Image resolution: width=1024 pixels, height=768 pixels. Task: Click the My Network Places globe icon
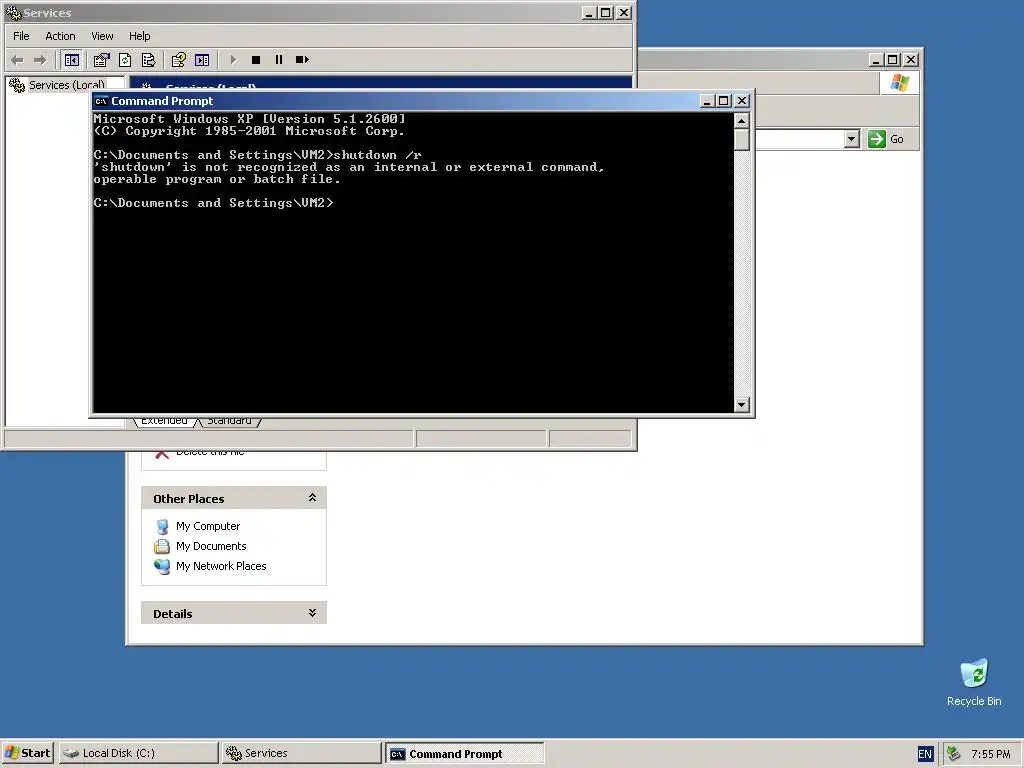162,566
